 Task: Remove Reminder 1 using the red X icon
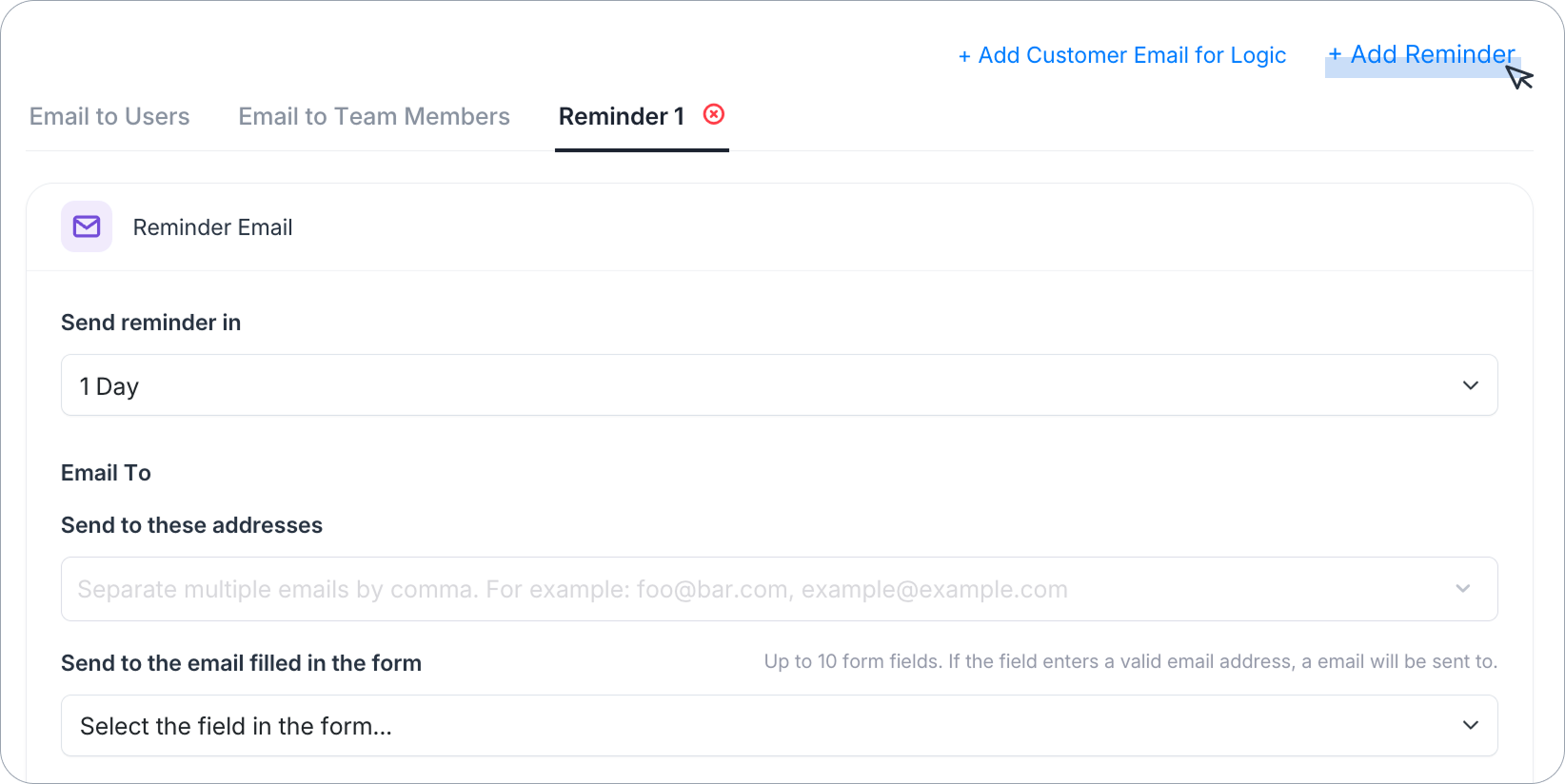[x=714, y=114]
